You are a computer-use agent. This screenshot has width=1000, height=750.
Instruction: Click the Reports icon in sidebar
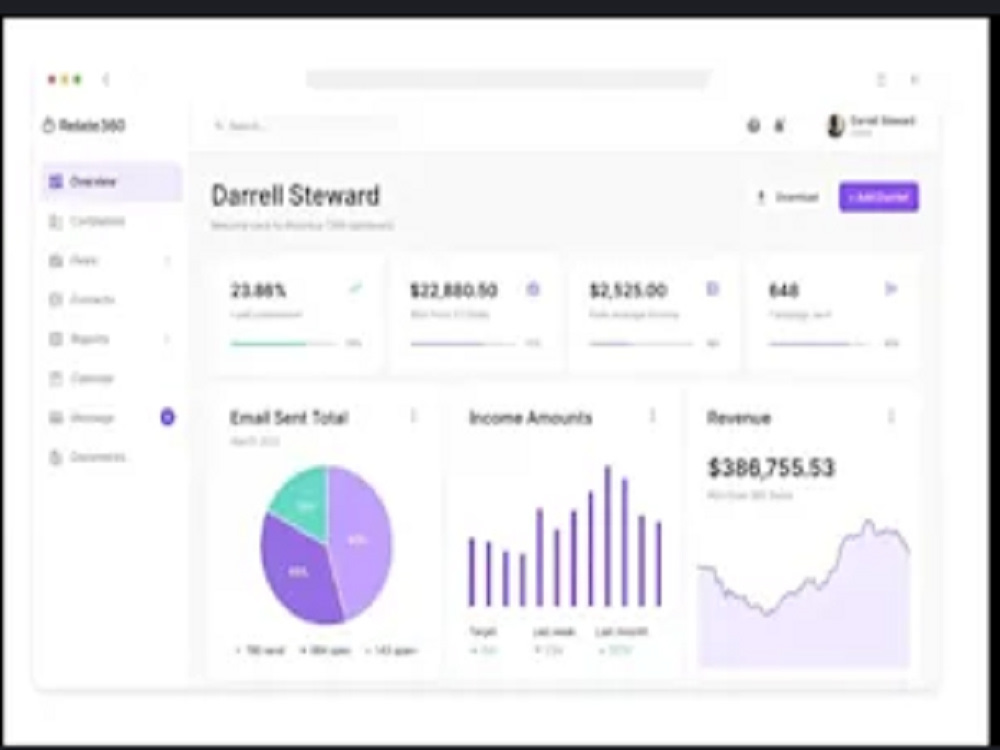56,339
